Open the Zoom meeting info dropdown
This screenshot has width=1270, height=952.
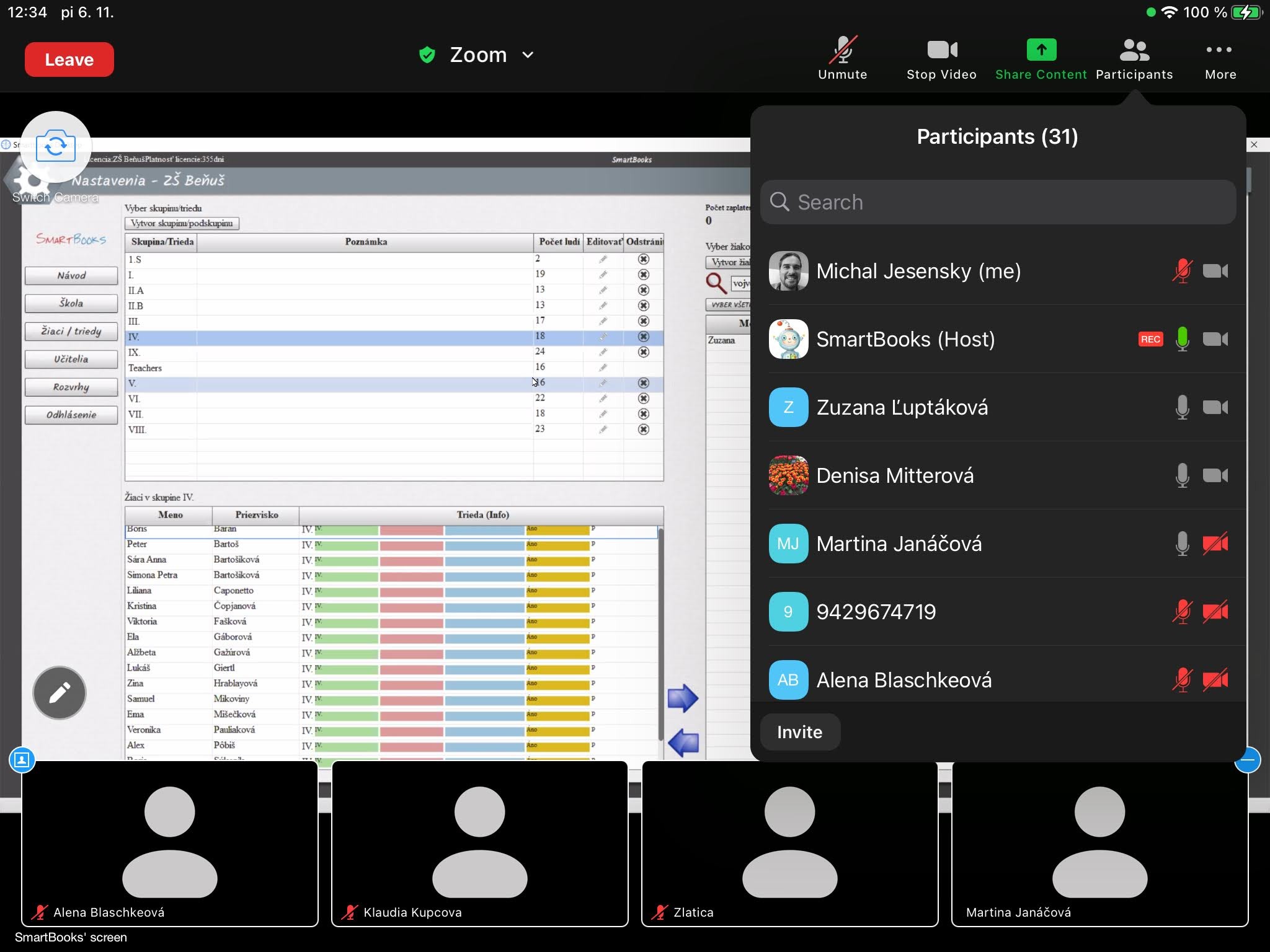[x=491, y=55]
